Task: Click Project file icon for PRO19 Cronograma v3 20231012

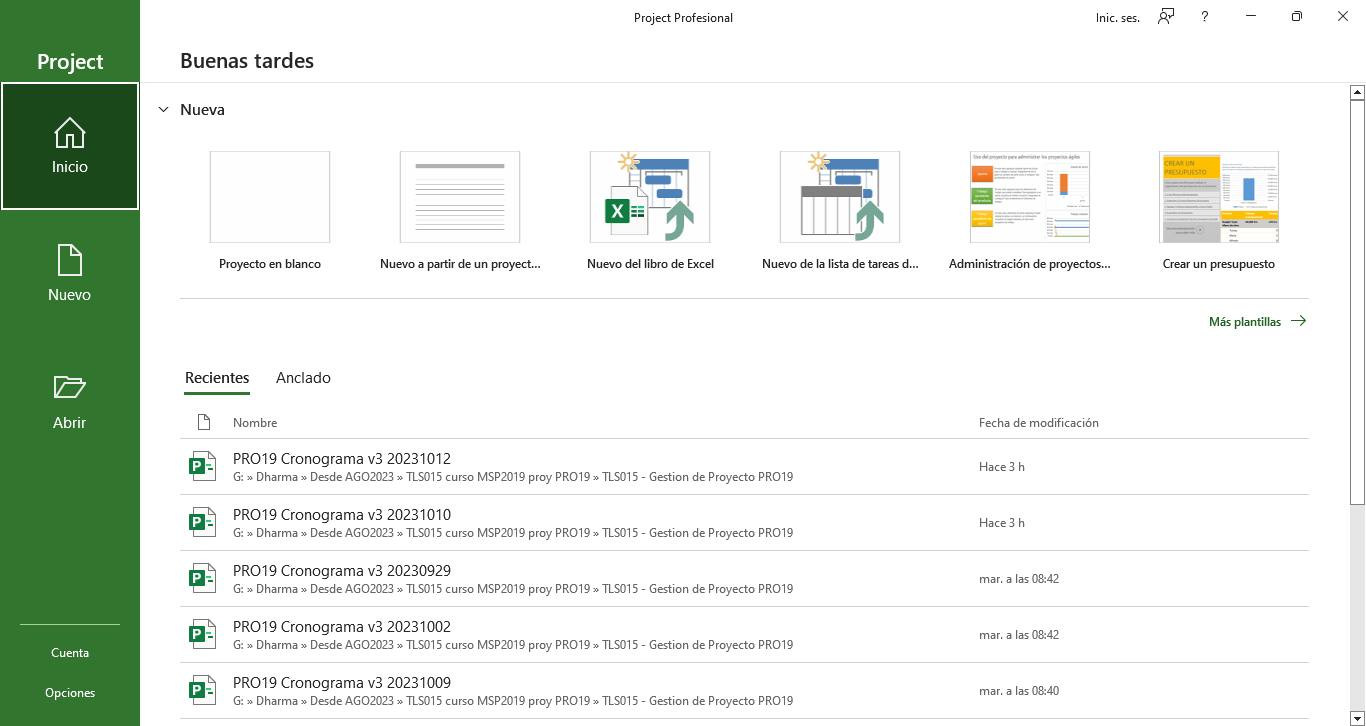Action: 204,466
